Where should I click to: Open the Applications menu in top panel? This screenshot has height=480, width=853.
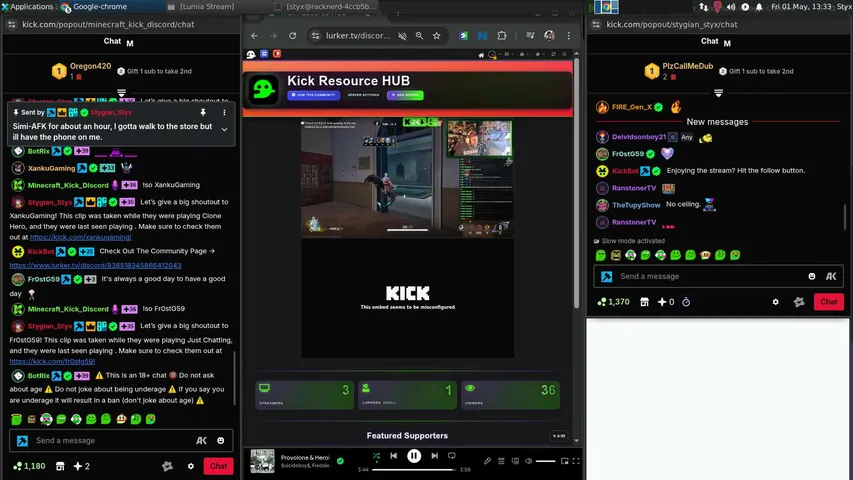(27, 7)
